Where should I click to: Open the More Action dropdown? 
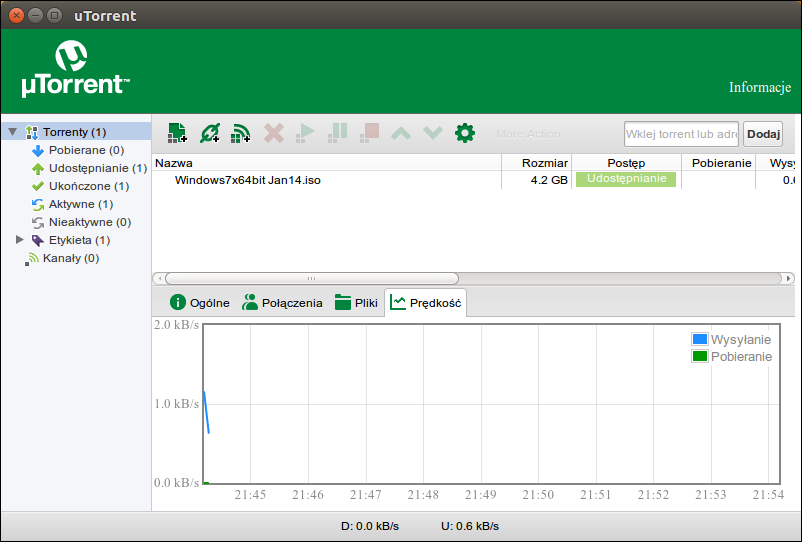point(528,134)
